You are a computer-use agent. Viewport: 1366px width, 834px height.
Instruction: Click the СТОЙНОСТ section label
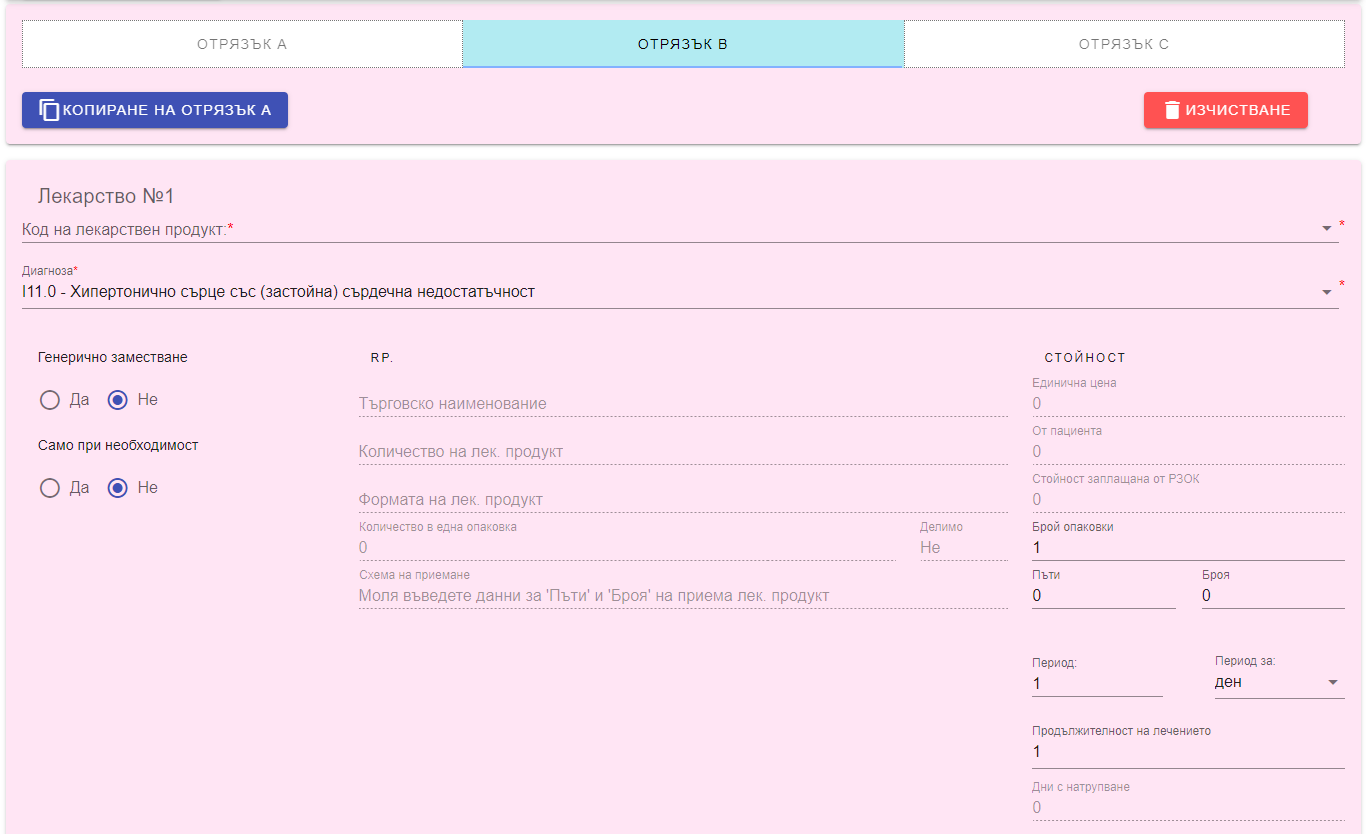(1085, 358)
